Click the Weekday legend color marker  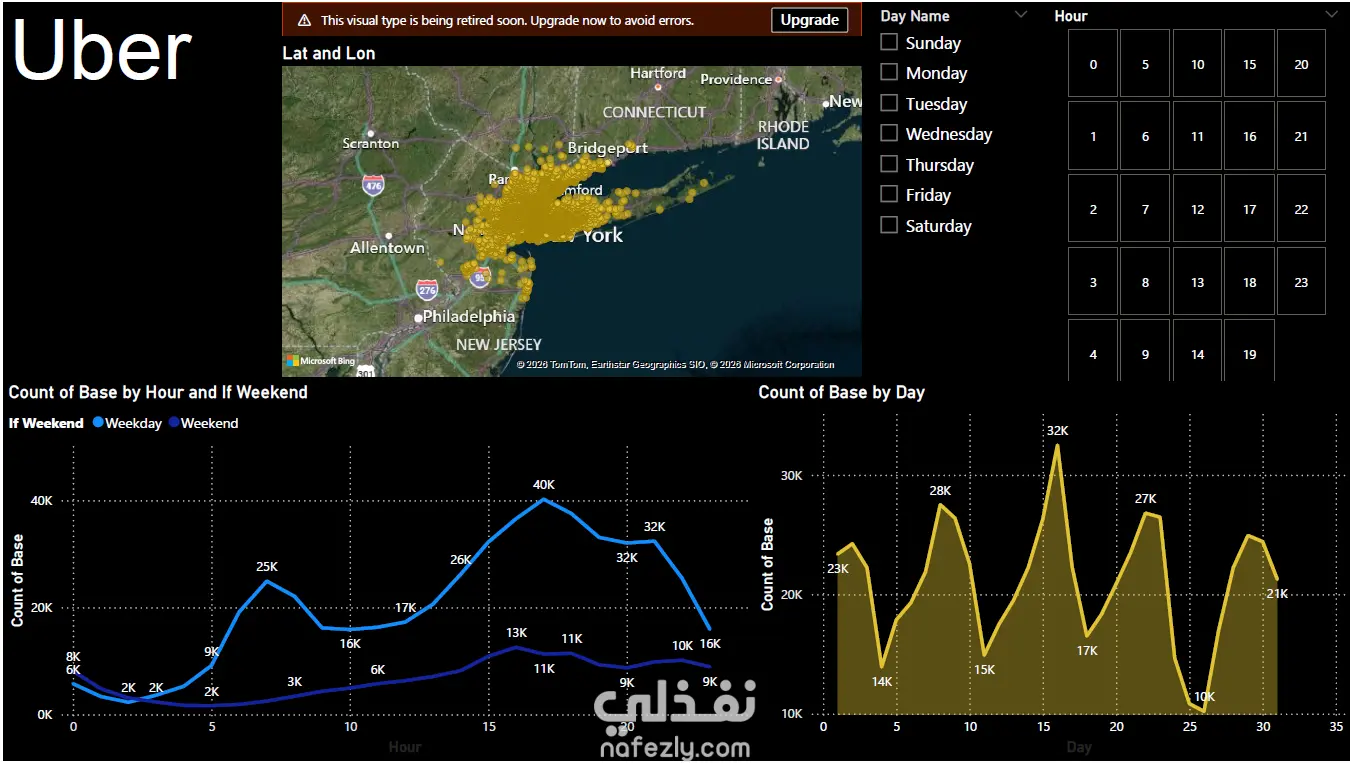(x=98, y=423)
